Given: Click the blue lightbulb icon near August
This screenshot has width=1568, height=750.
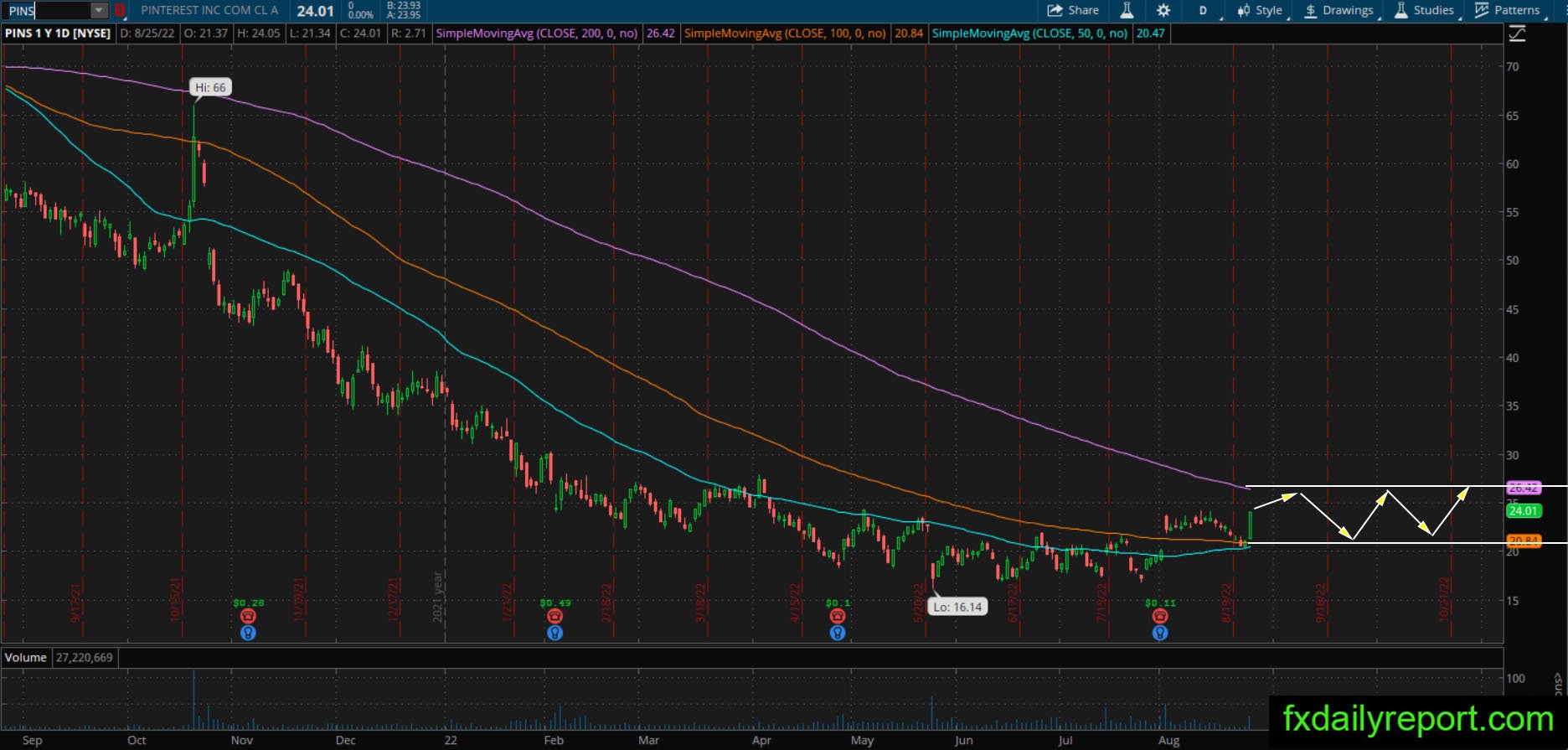Looking at the screenshot, I should coord(1159,633).
